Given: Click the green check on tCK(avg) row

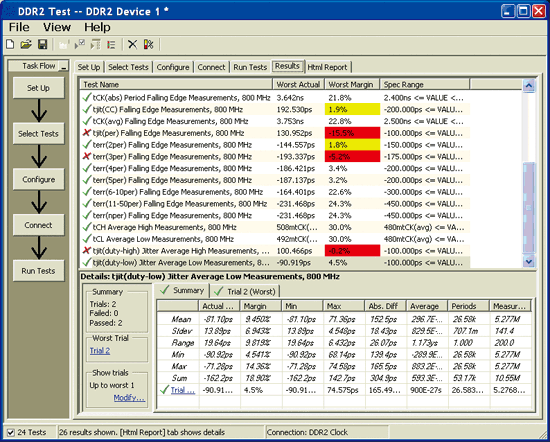Looking at the screenshot, I should click(x=87, y=121).
